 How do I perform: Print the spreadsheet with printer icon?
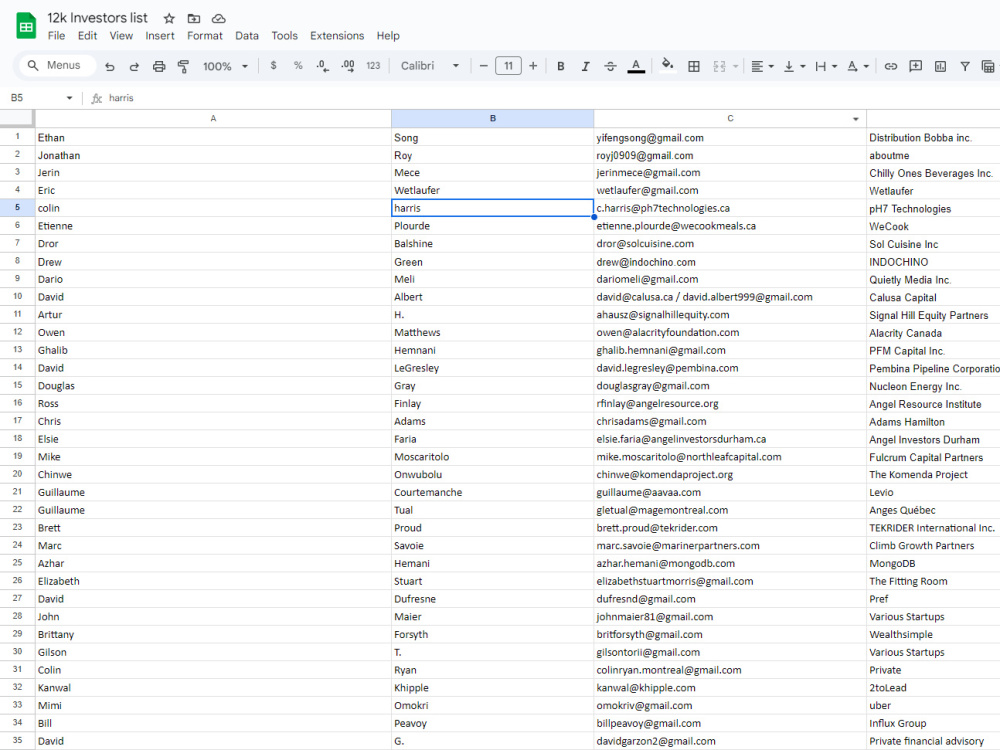[x=159, y=66]
